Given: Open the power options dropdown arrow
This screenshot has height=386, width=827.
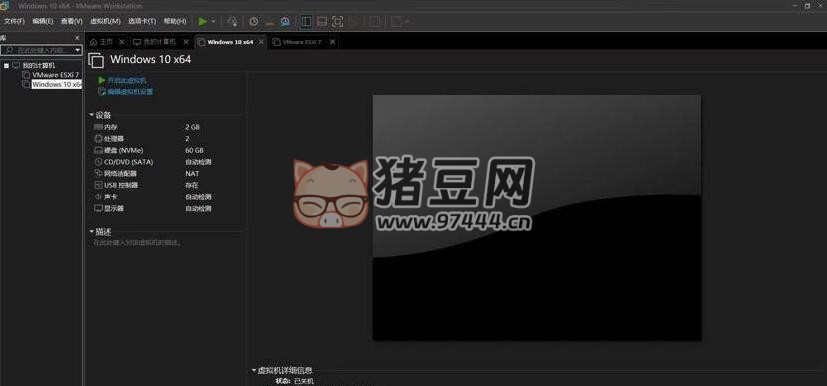Looking at the screenshot, I should 213,22.
